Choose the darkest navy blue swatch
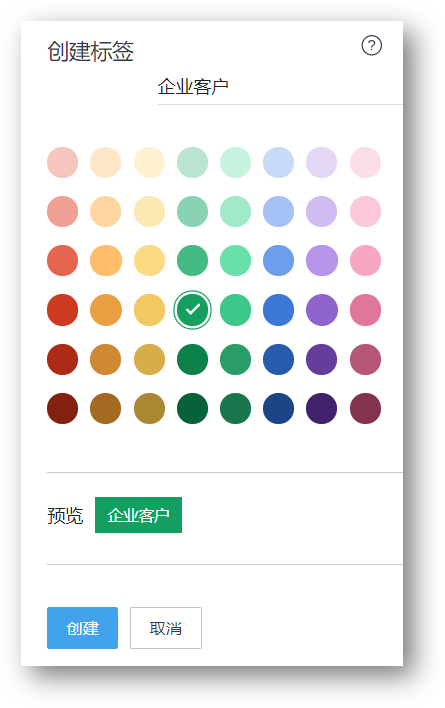 tap(278, 408)
